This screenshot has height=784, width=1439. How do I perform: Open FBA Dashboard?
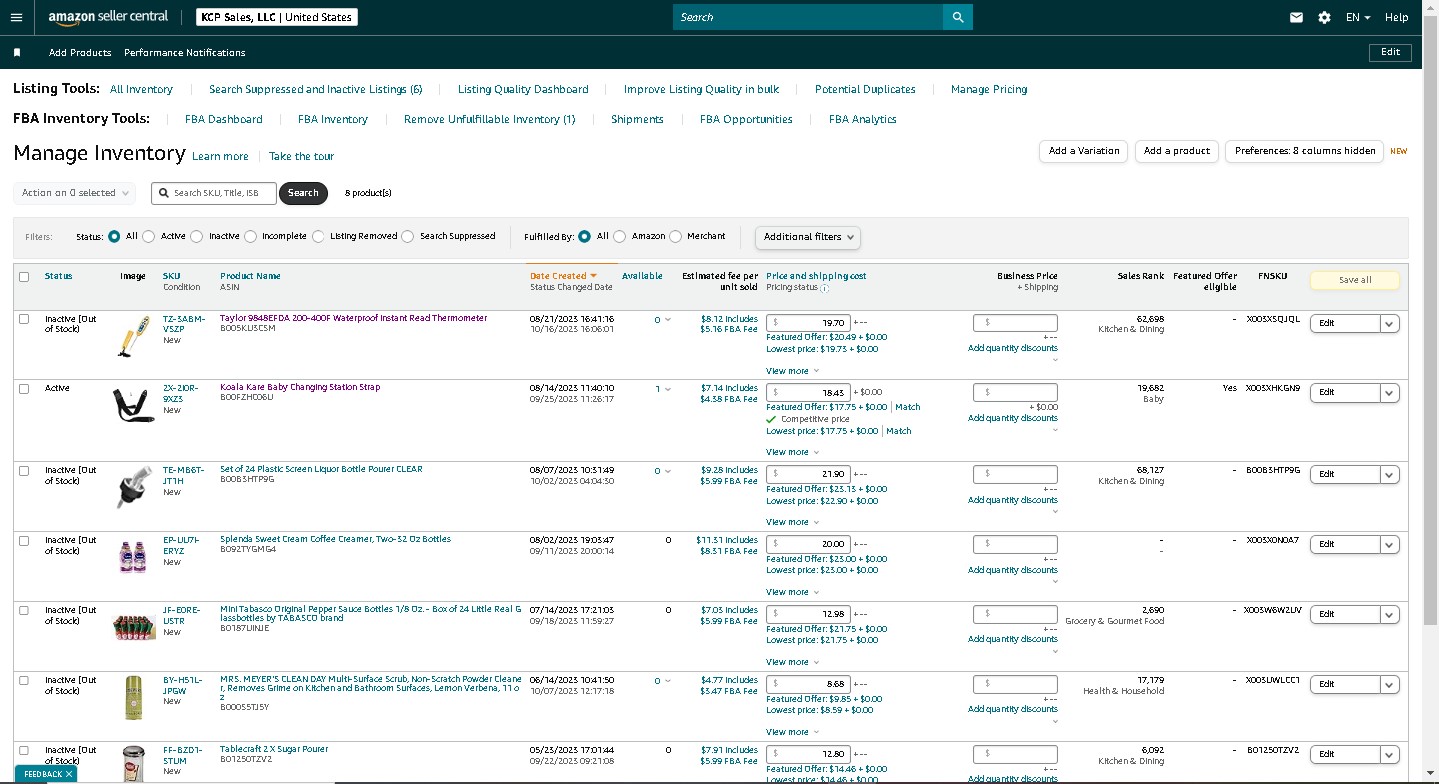[224, 119]
